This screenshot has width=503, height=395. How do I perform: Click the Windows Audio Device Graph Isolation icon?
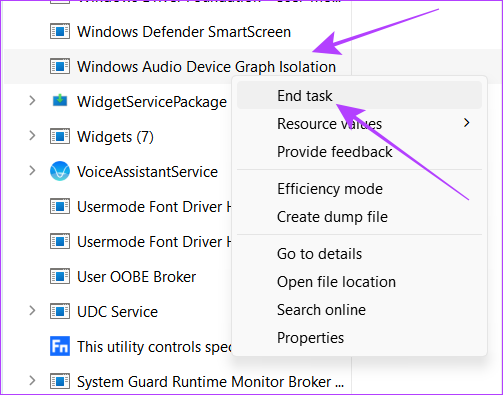pyautogui.click(x=60, y=66)
